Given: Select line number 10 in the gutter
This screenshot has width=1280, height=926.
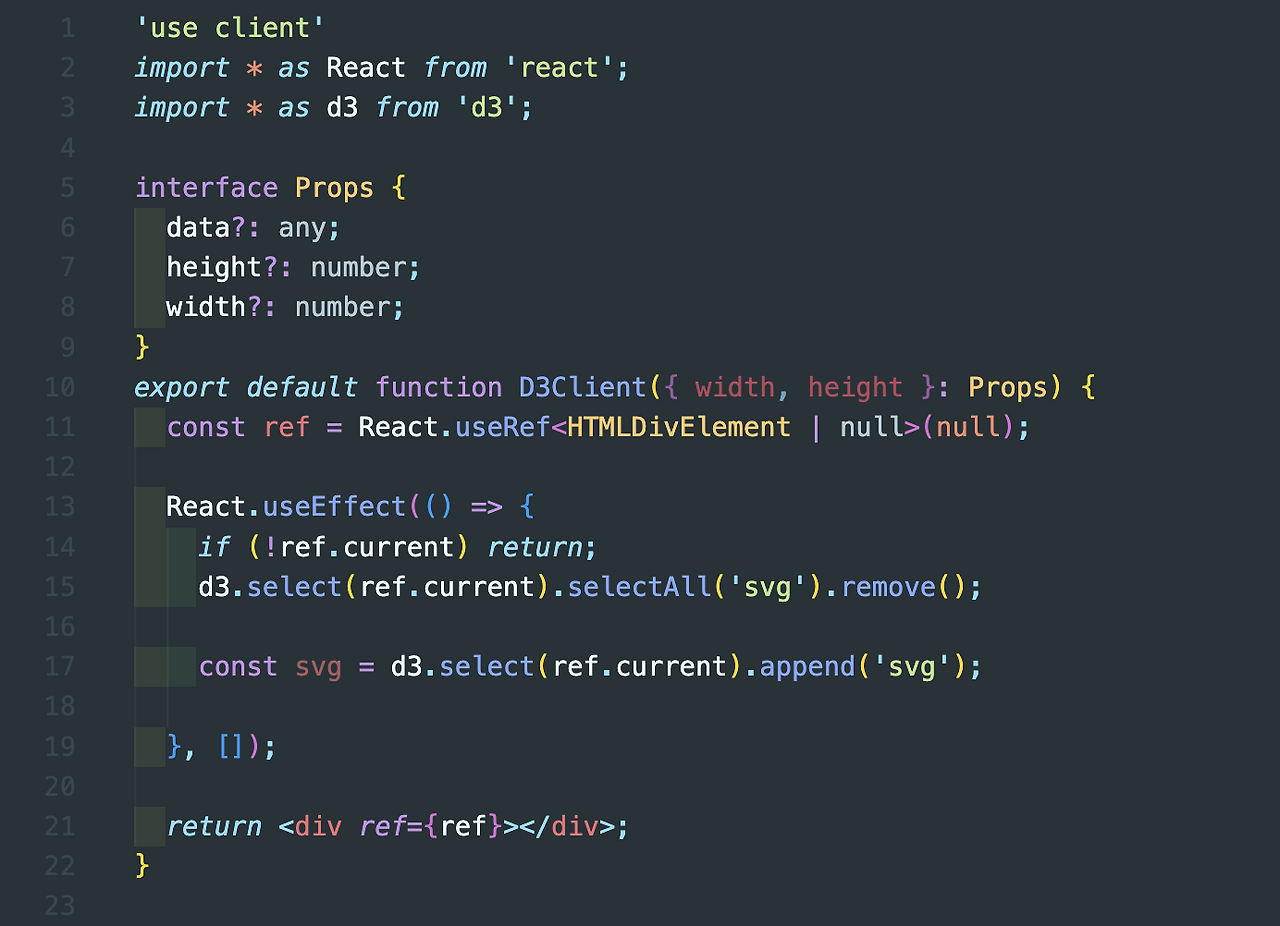Looking at the screenshot, I should click(x=60, y=388).
